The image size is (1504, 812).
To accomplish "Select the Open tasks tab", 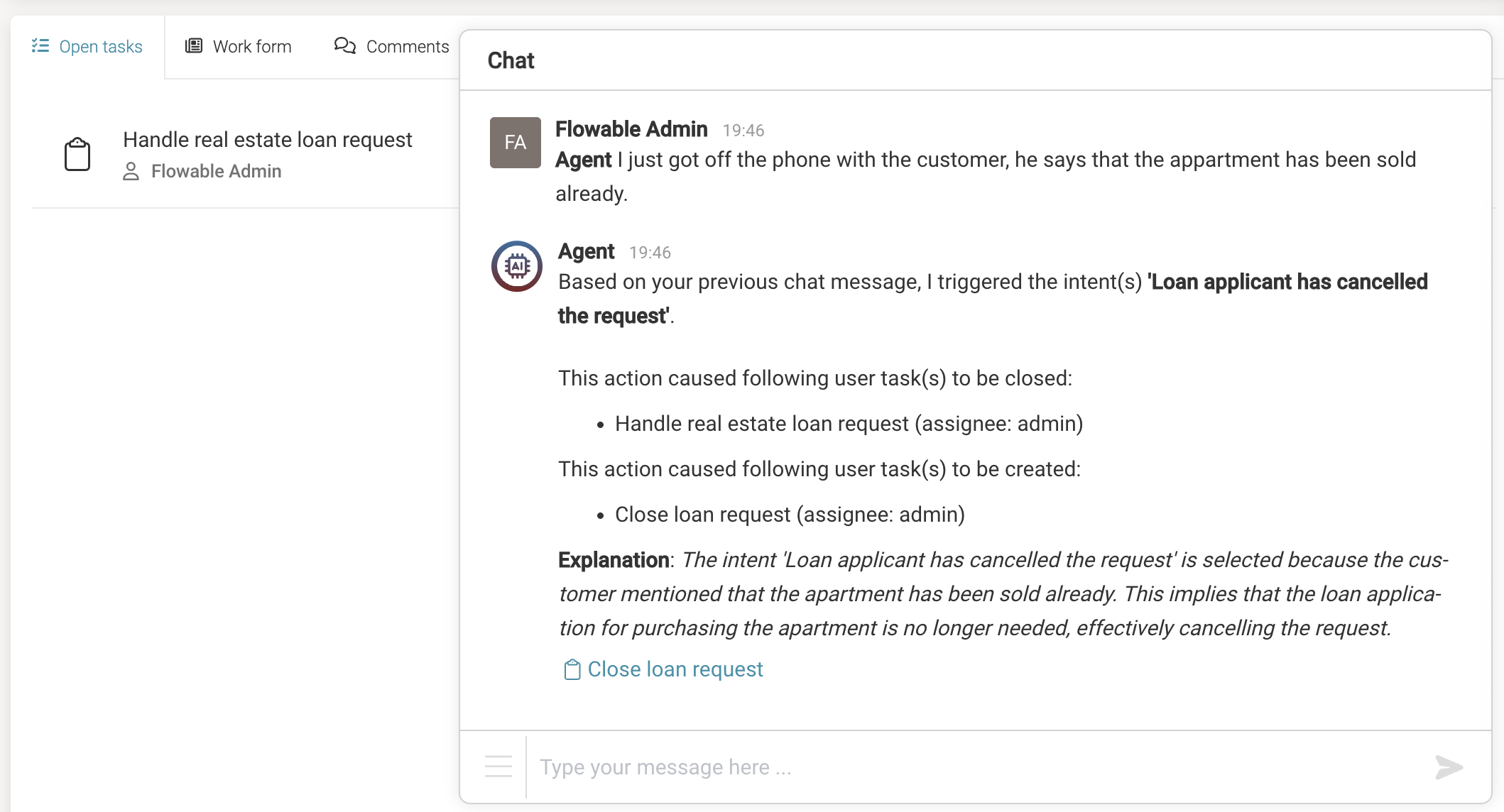I will click(101, 45).
